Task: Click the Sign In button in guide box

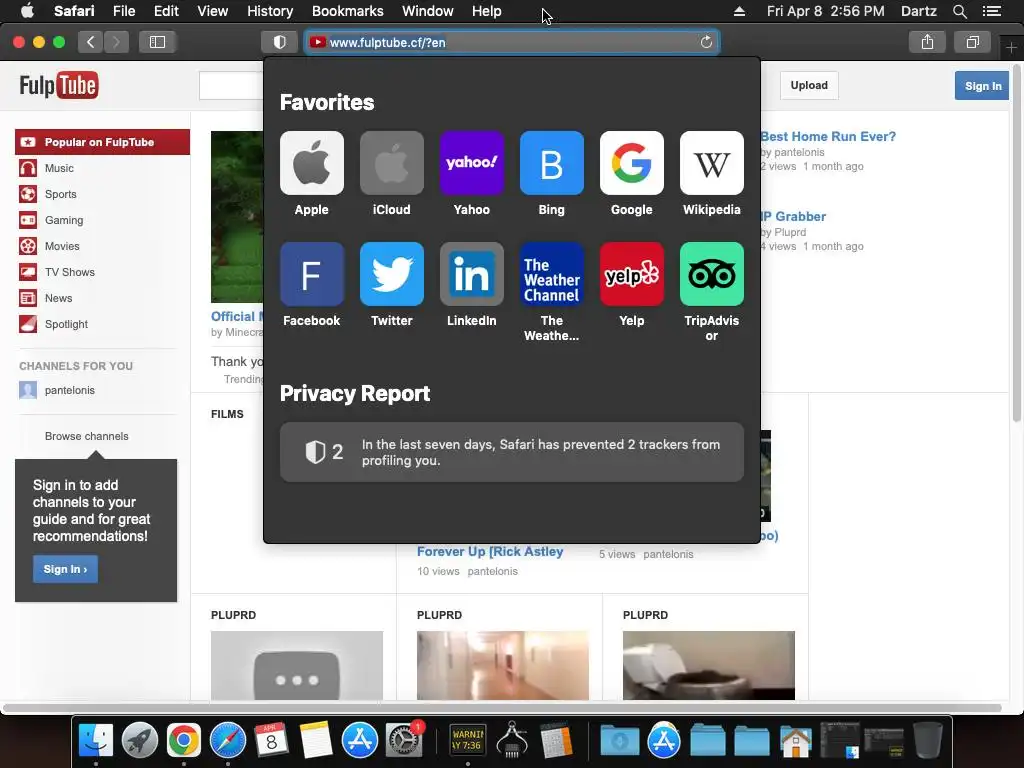Action: [65, 569]
